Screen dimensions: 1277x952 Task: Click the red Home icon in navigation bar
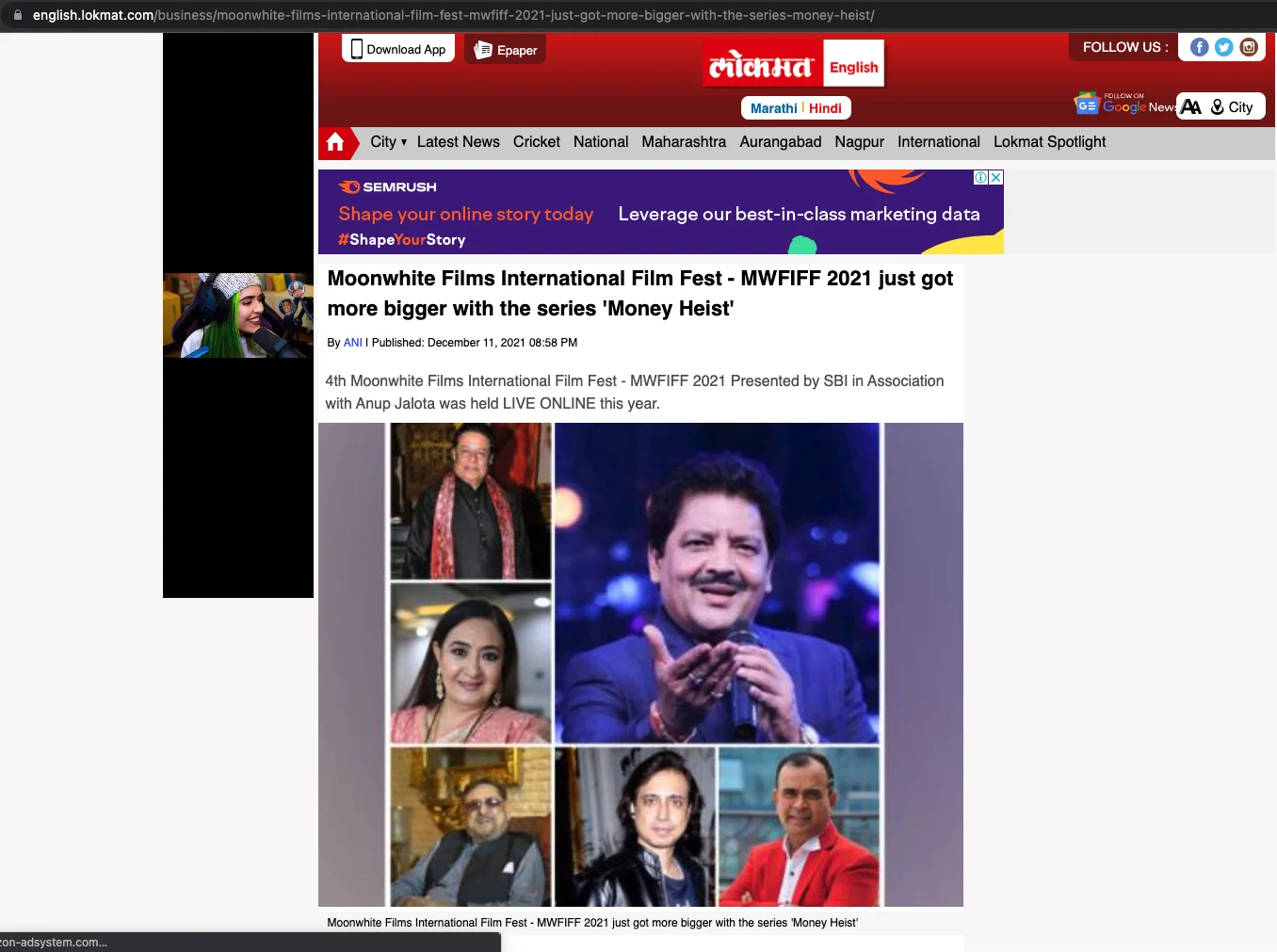pyautogui.click(x=335, y=142)
